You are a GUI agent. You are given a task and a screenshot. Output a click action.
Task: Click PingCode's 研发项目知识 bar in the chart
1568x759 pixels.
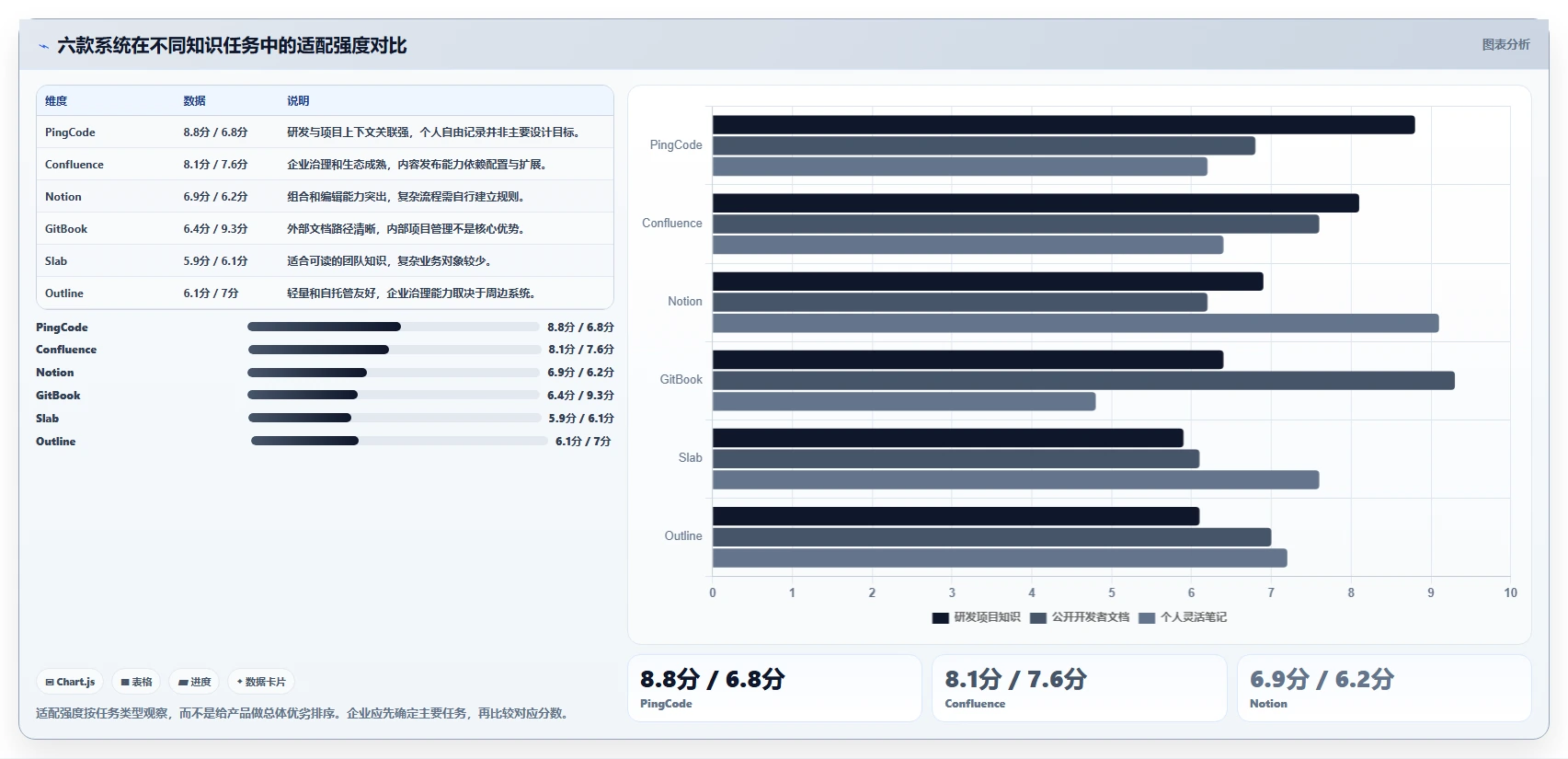pos(1063,125)
